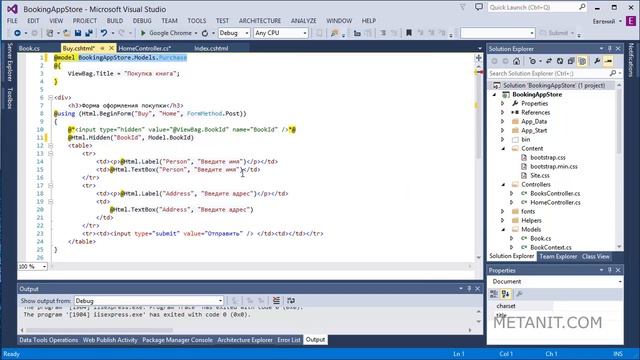Toggle the pin on Buy.cshtml tab

102,48
